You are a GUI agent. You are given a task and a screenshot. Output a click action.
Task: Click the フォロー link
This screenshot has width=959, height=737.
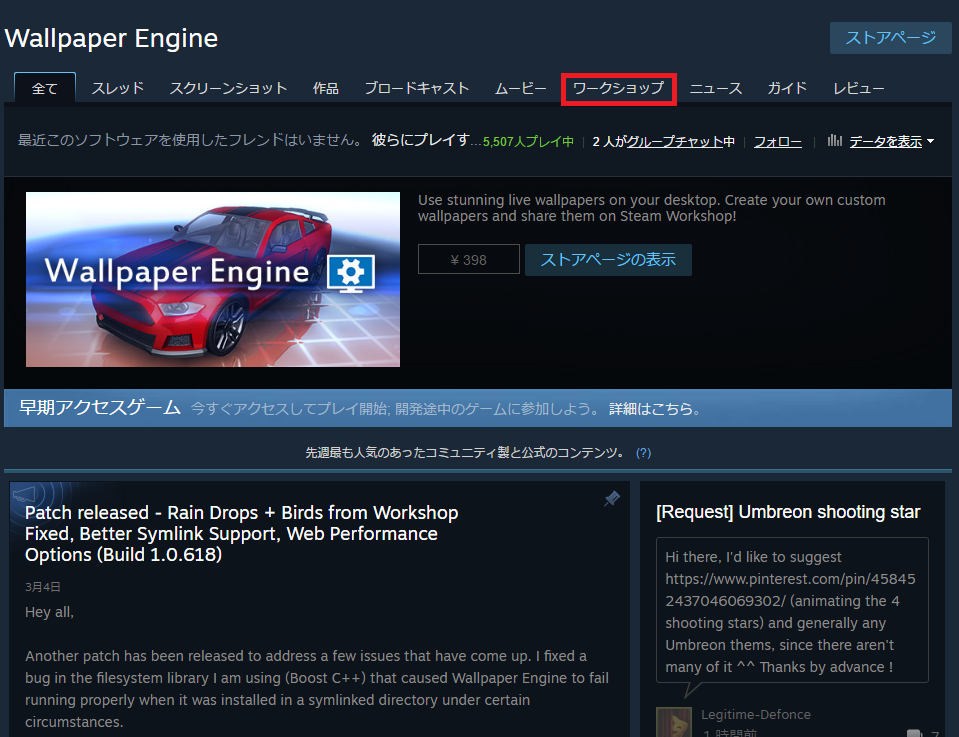click(777, 141)
